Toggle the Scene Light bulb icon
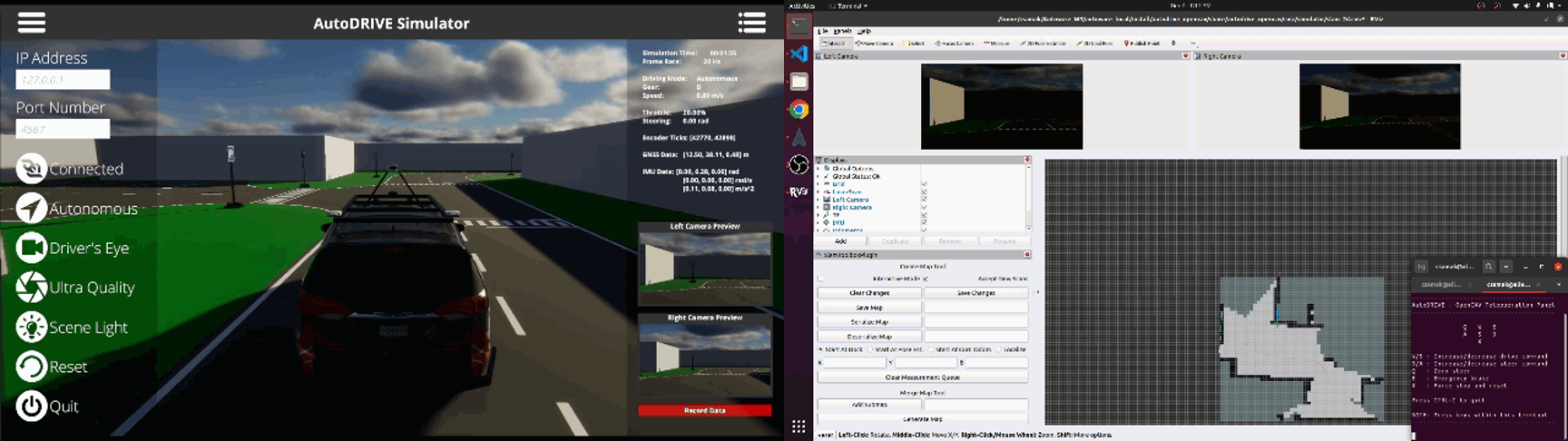 pyautogui.click(x=32, y=327)
